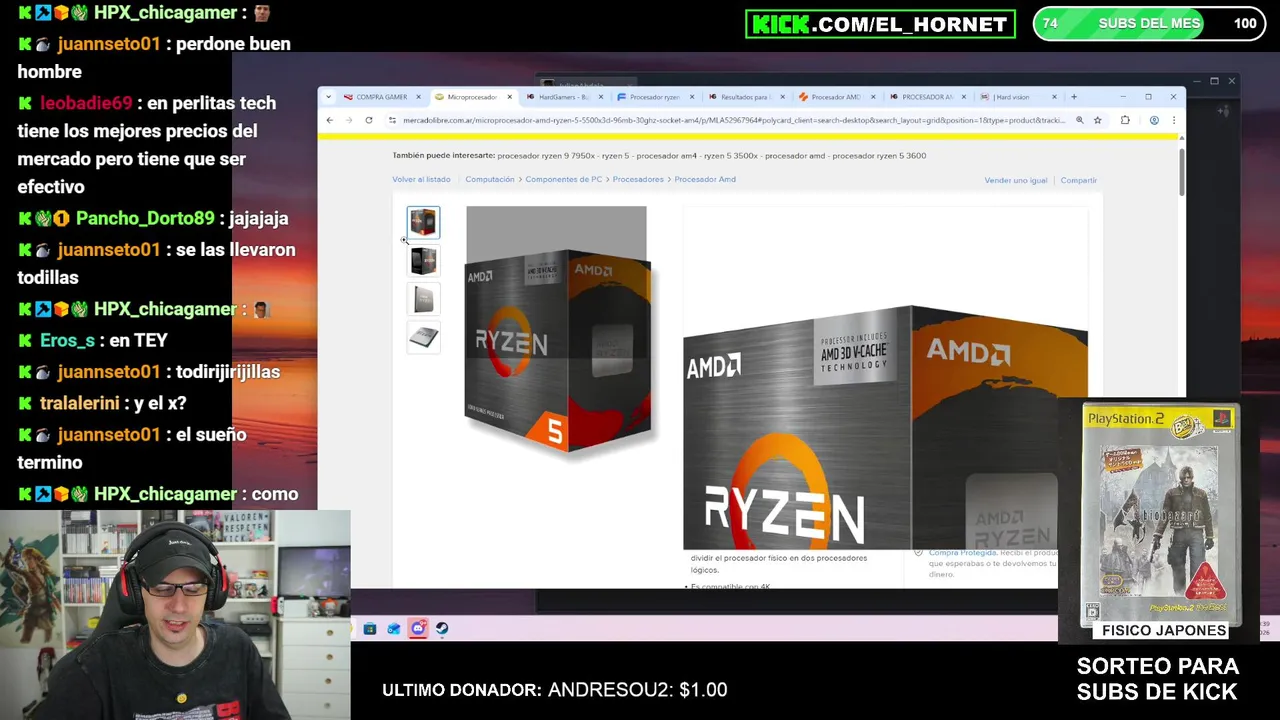The height and width of the screenshot is (720, 1280).
Task: Open the zoom magnifier icon in address bar
Action: 1079,120
